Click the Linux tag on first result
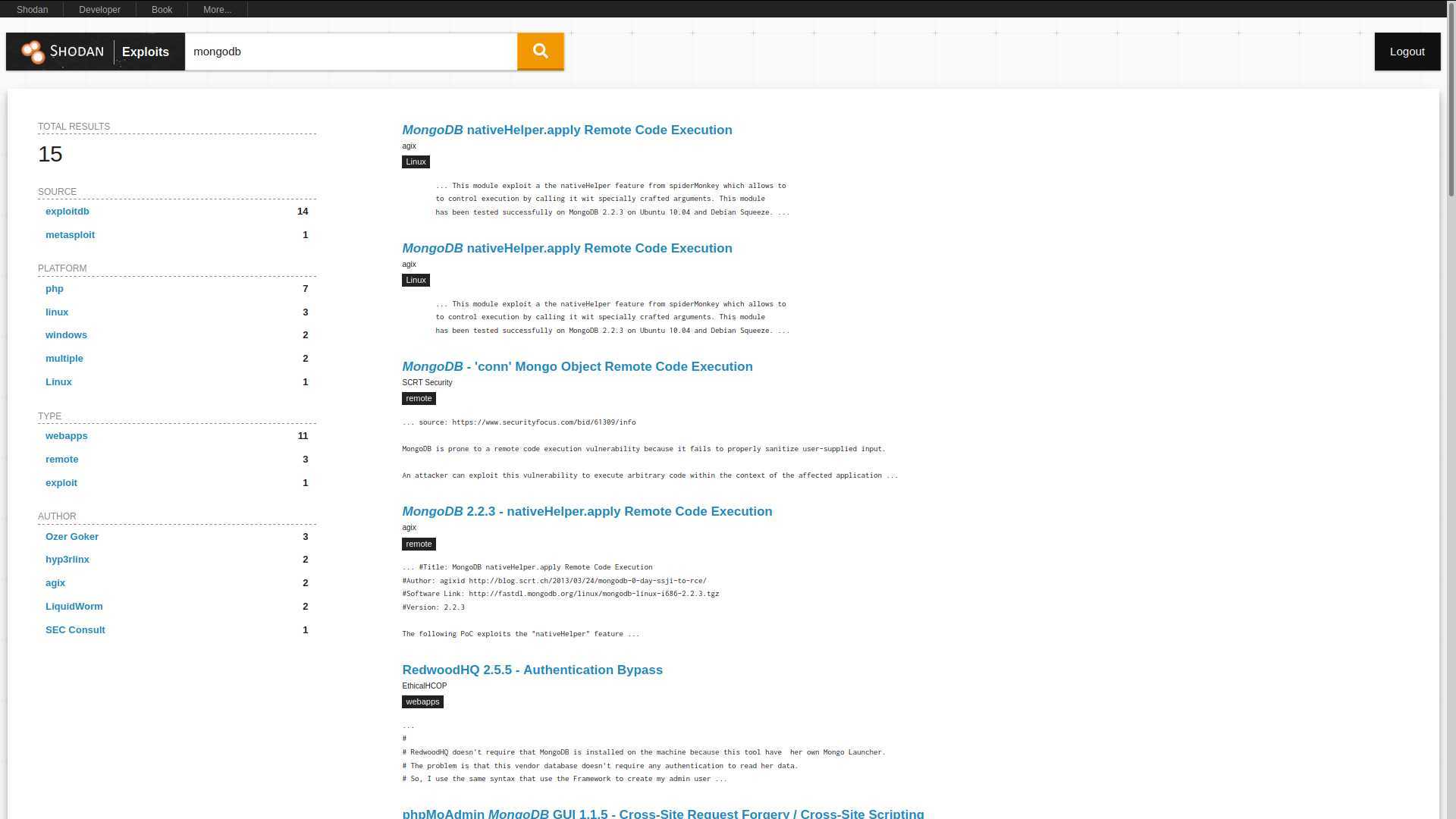 pos(416,162)
